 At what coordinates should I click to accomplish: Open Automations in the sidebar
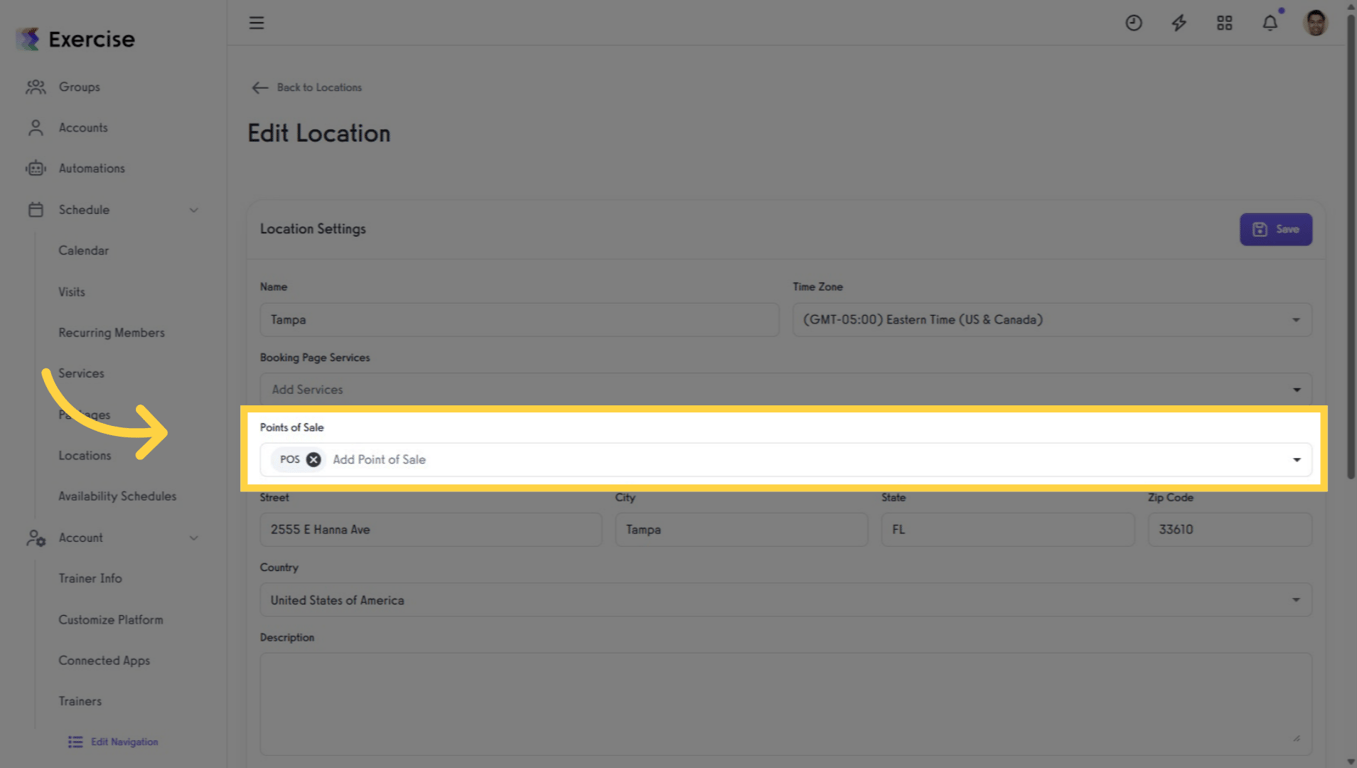coord(91,169)
